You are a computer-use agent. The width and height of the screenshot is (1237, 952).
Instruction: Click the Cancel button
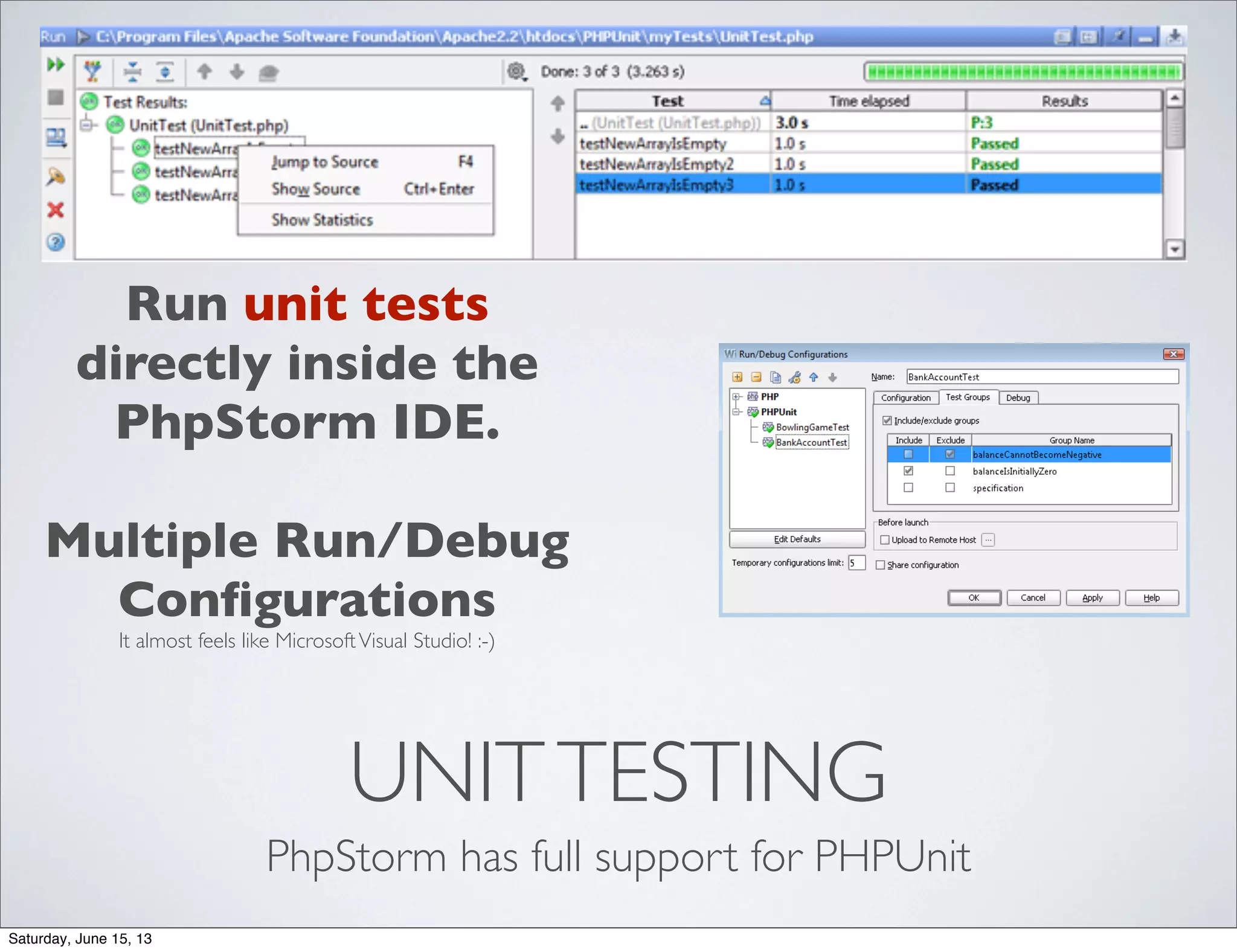point(1033,597)
